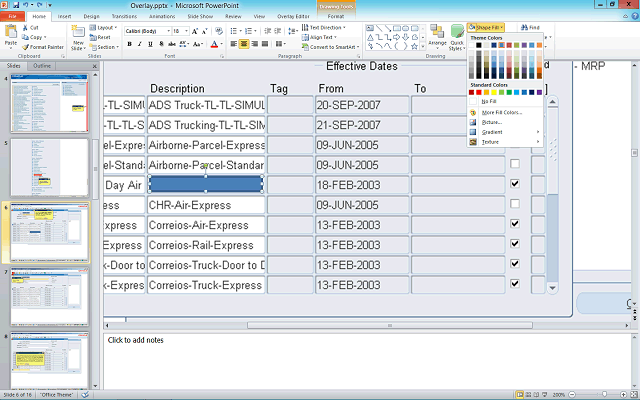Check the checkbox in the 09-JUN-2005 CHR-Air-Express row
640x400 pixels.
click(x=515, y=204)
